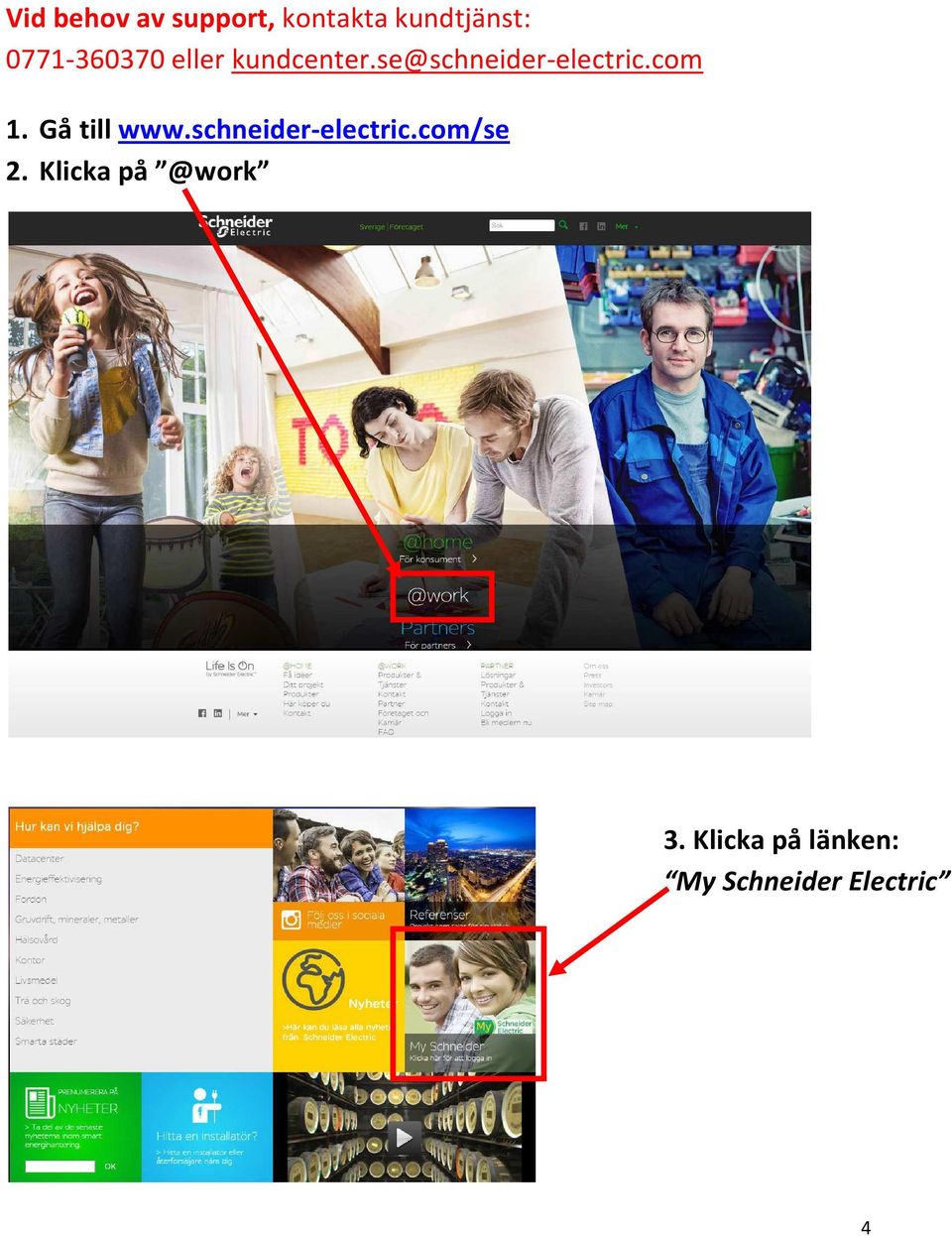Click OK to subscribe to news
Viewport: 952px width, 1236px height.
coord(110,1167)
